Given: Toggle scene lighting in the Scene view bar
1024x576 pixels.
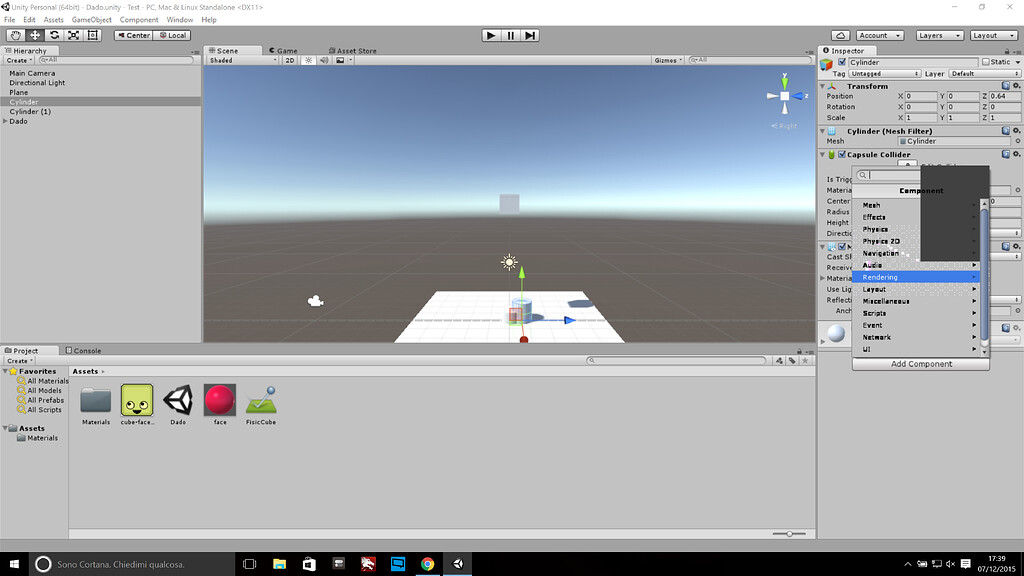Looking at the screenshot, I should click(x=308, y=60).
